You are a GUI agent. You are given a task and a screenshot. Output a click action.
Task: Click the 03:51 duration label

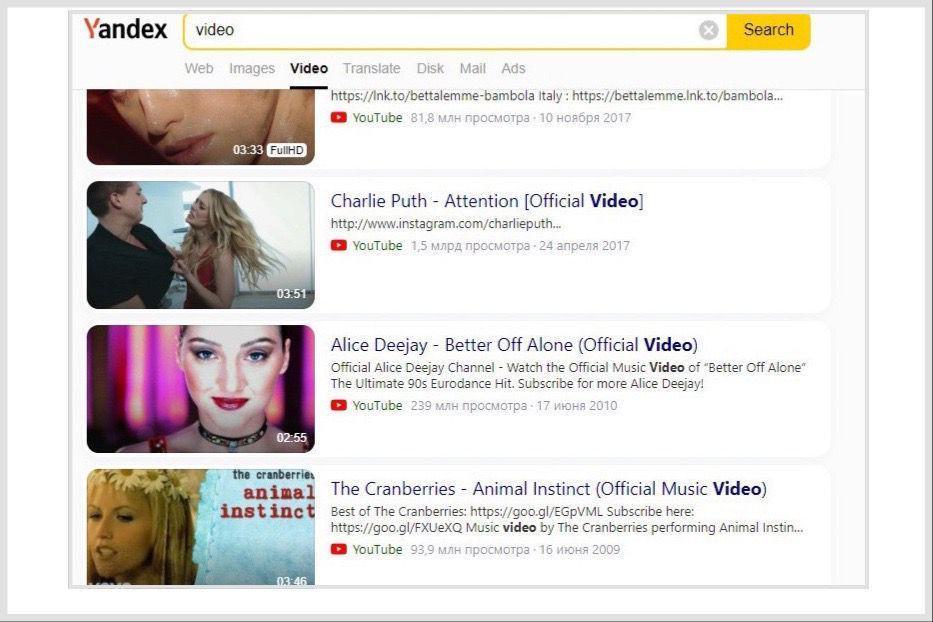[x=292, y=293]
